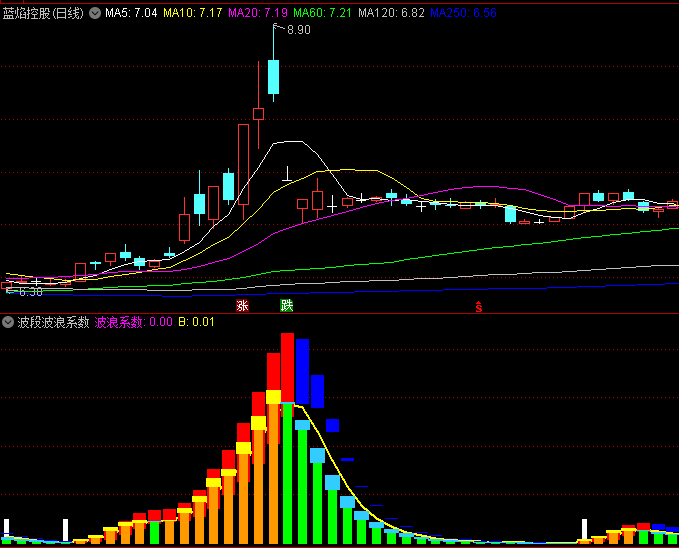Select the yellow MA10 label
The width and height of the screenshot is (679, 548).
click(192, 14)
